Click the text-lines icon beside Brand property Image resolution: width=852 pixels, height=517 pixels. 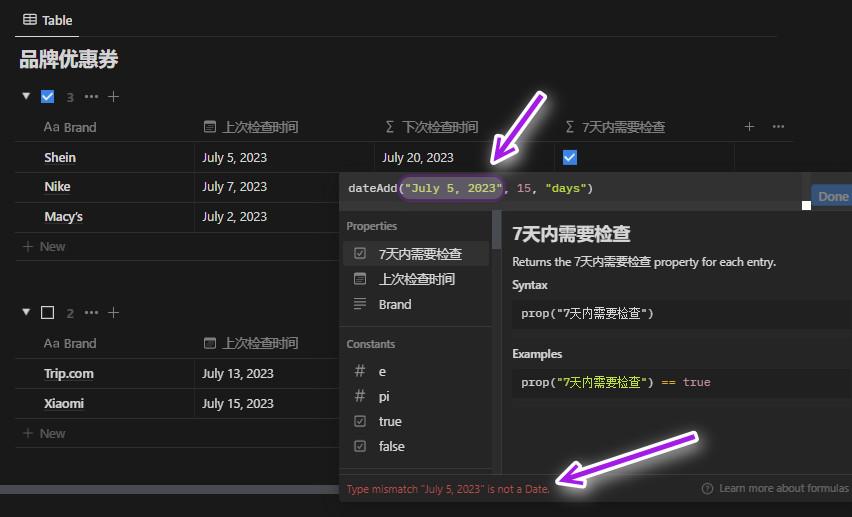360,304
